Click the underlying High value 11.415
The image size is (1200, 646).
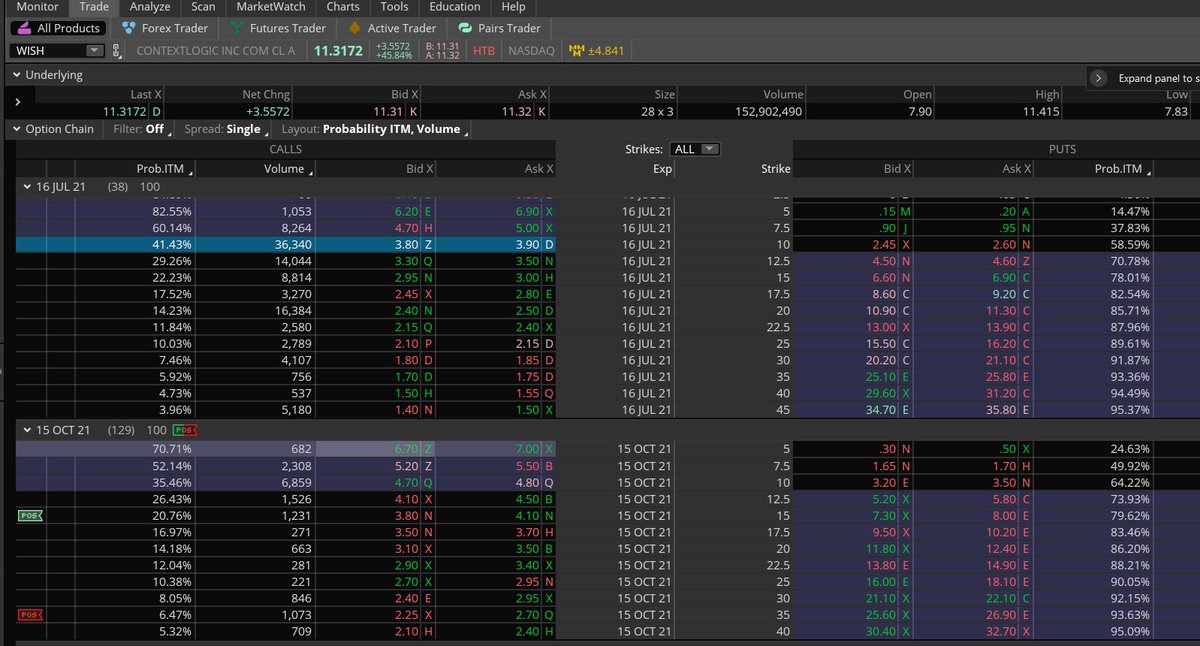(x=1041, y=111)
